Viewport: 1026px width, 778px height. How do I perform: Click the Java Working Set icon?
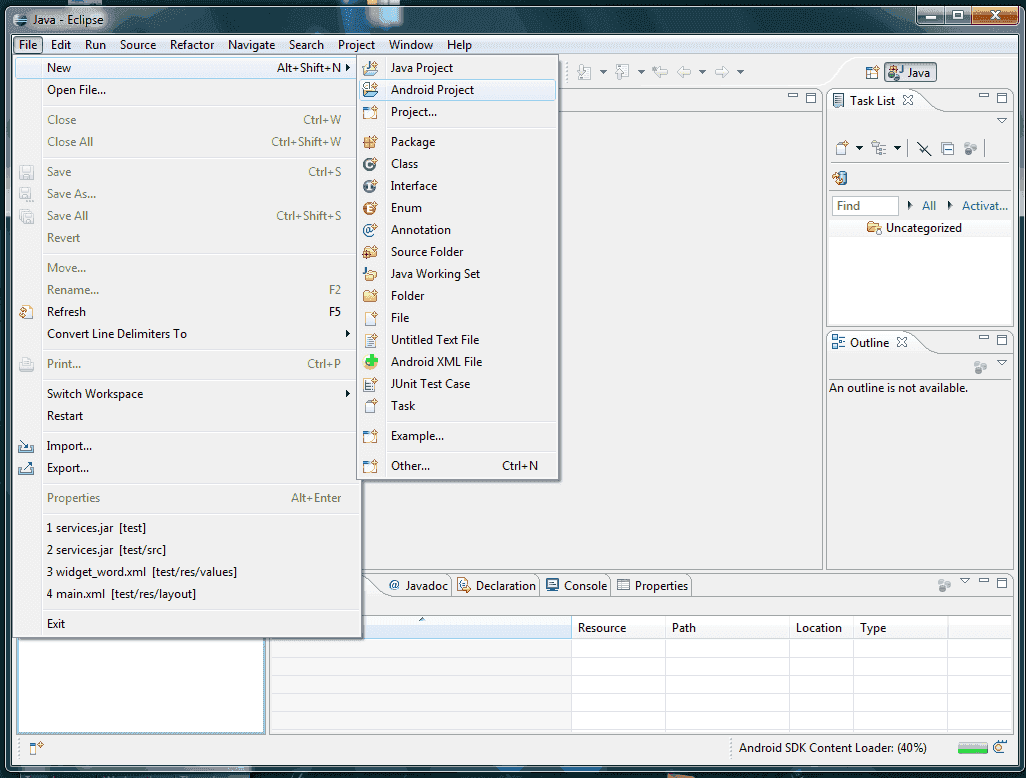[370, 274]
